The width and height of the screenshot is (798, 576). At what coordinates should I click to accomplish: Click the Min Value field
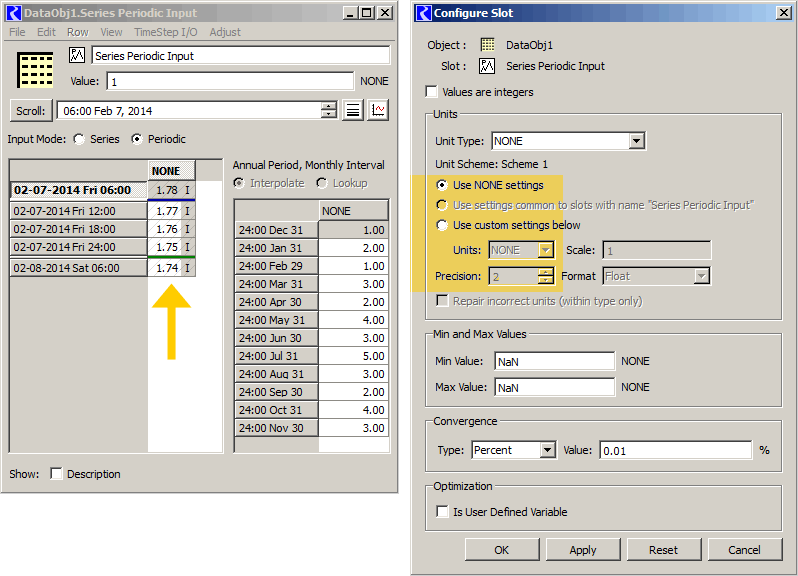pos(554,361)
